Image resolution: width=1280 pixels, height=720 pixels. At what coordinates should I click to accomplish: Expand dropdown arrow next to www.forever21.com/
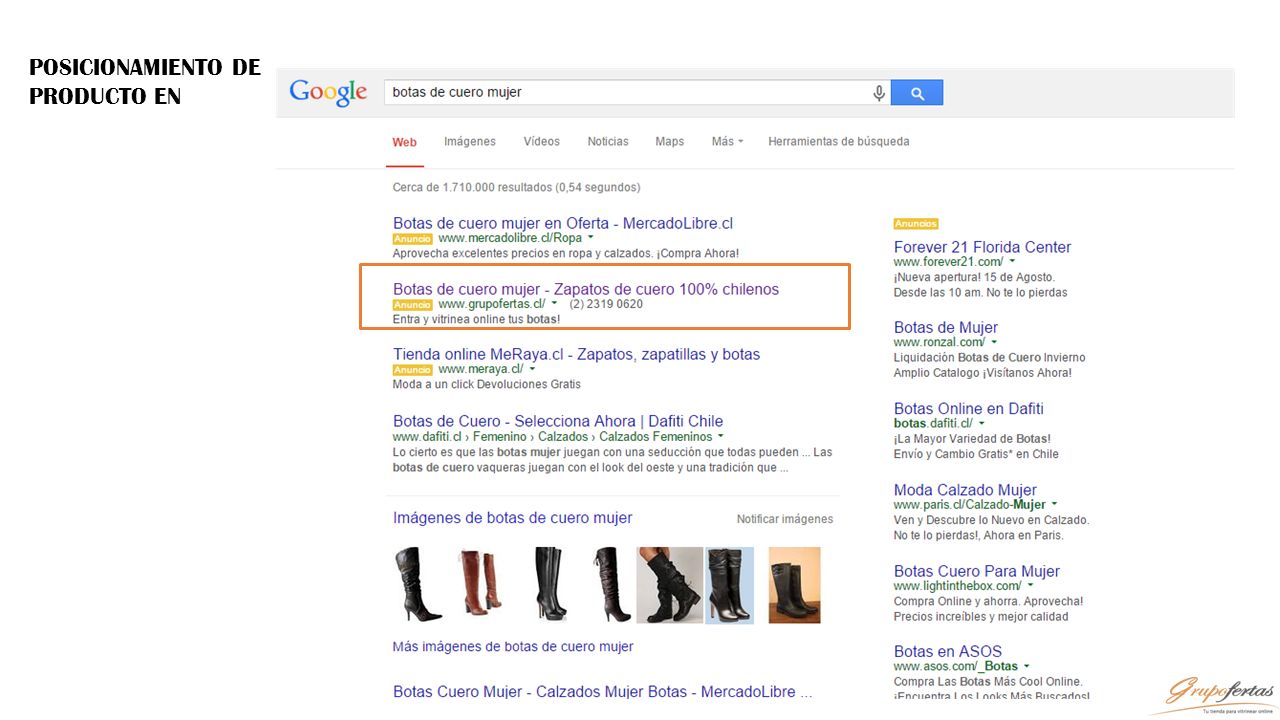(1012, 262)
